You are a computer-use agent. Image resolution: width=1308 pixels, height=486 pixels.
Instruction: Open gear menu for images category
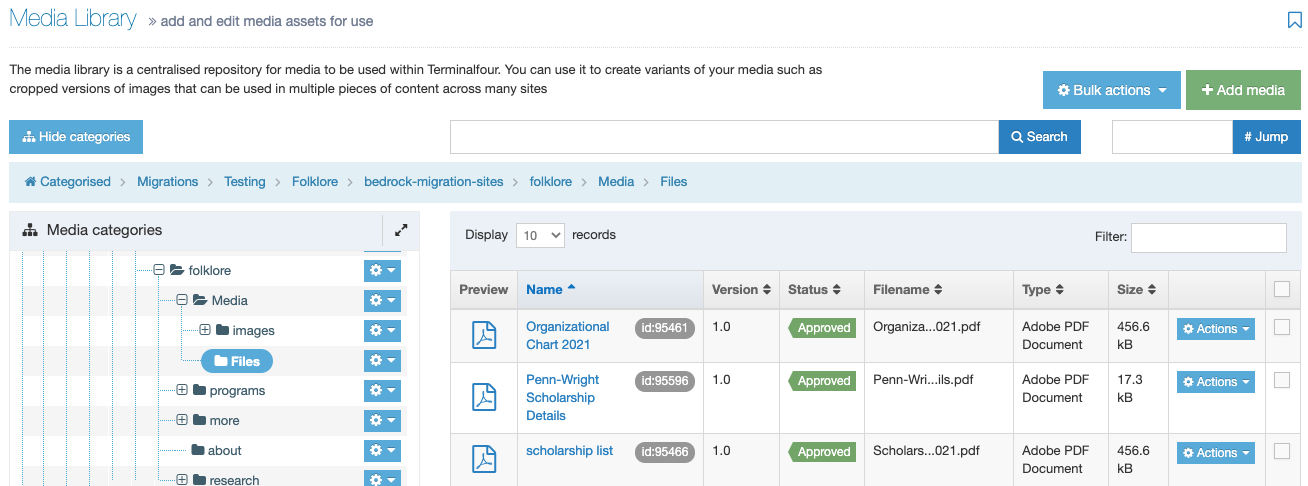click(x=382, y=330)
